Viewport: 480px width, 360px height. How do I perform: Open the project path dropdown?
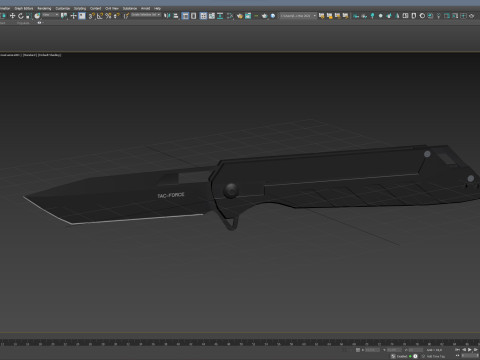click(298, 16)
